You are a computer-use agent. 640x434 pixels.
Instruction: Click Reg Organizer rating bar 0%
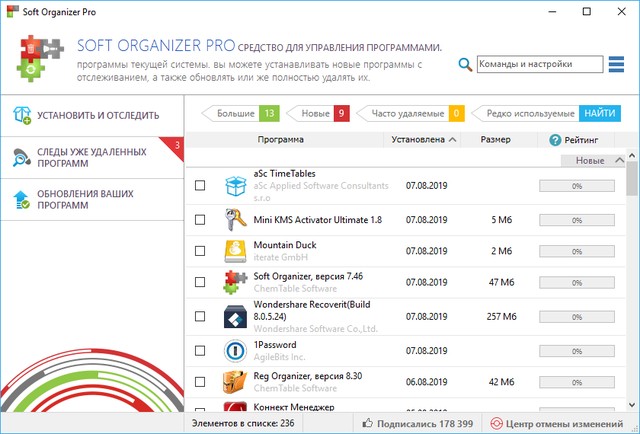pyautogui.click(x=577, y=383)
